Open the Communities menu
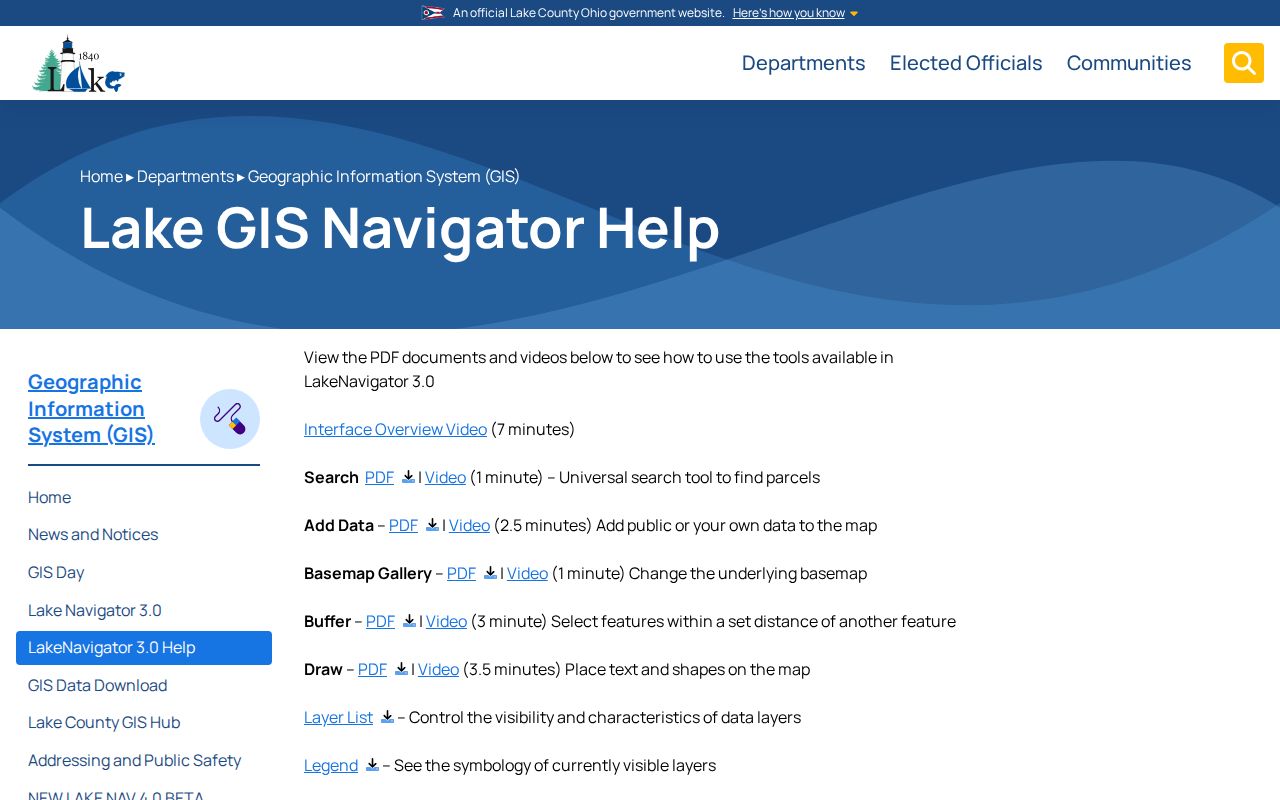Viewport: 1280px width, 800px height. [1129, 63]
